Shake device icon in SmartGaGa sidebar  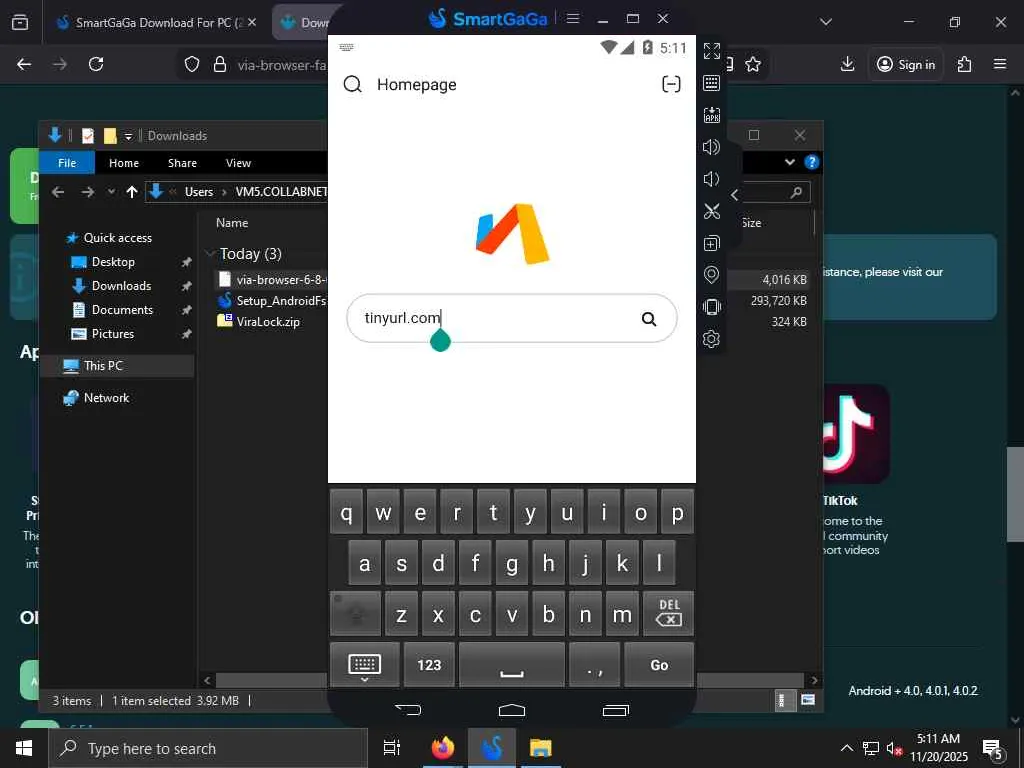[711, 307]
